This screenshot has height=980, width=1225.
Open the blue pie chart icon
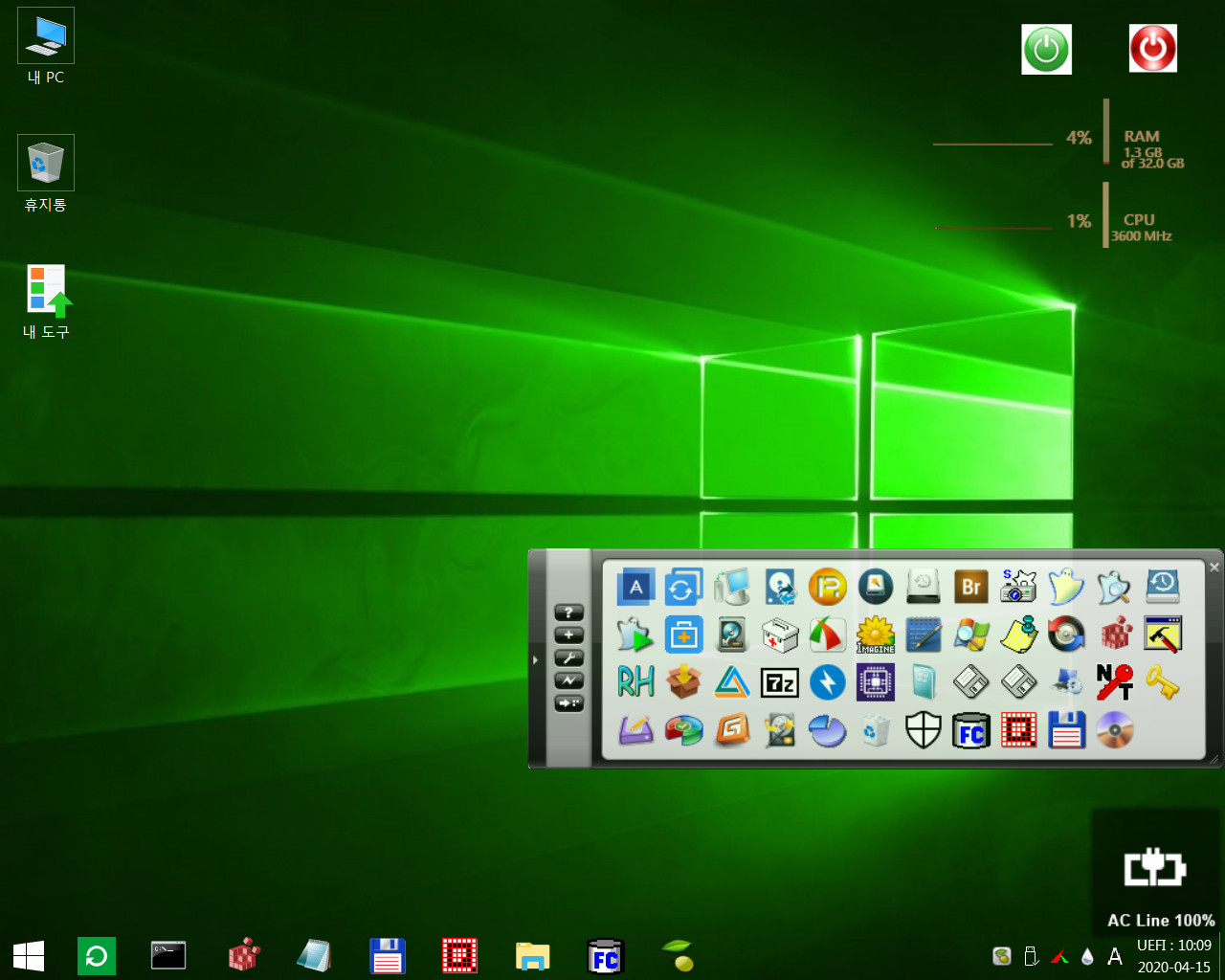827,730
